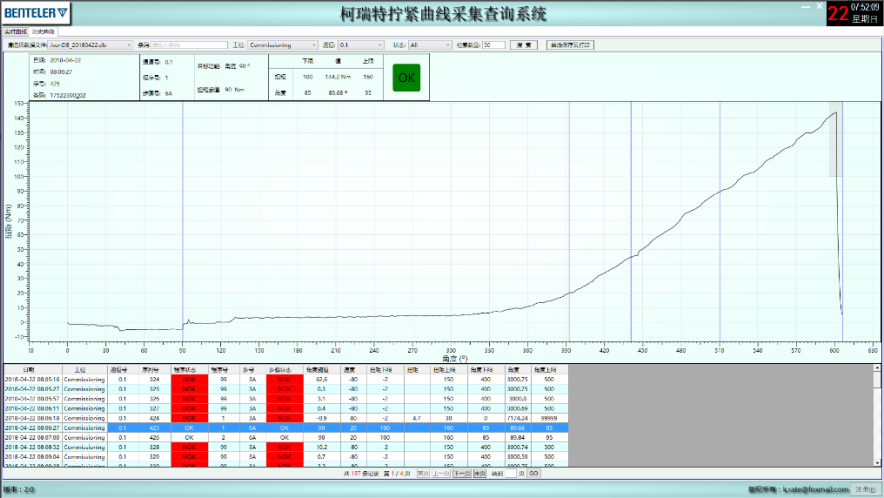Select the row dated 2018-04-22 08:05:16

point(285,380)
